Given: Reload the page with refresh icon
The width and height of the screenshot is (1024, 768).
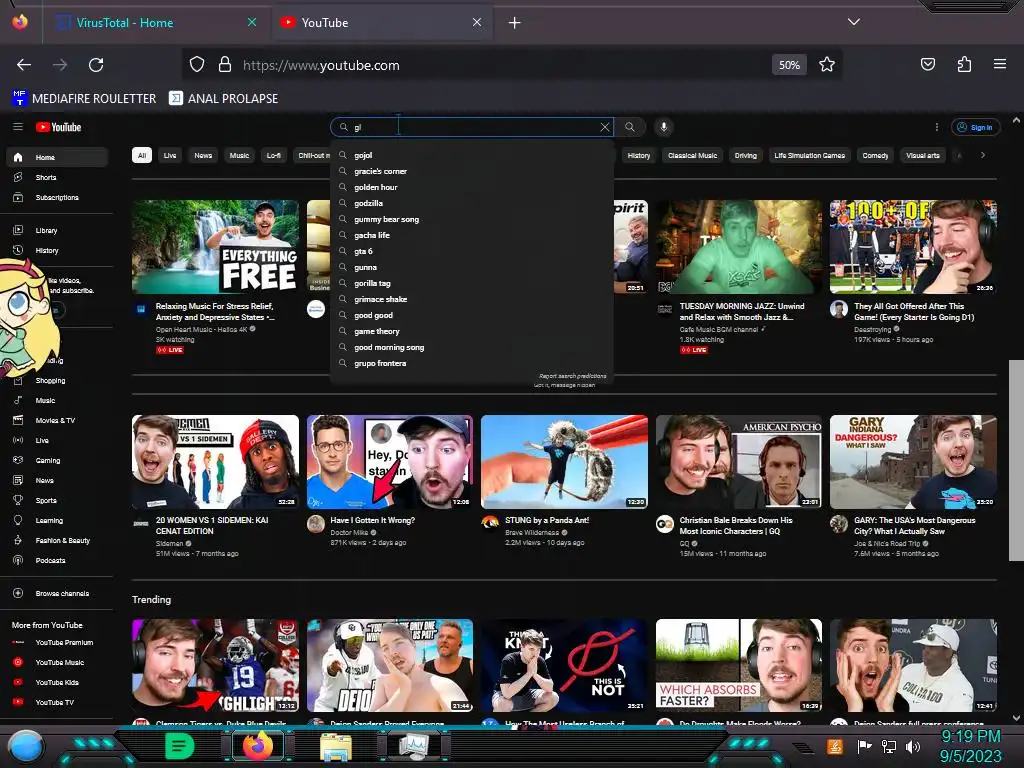Looking at the screenshot, I should [x=96, y=65].
